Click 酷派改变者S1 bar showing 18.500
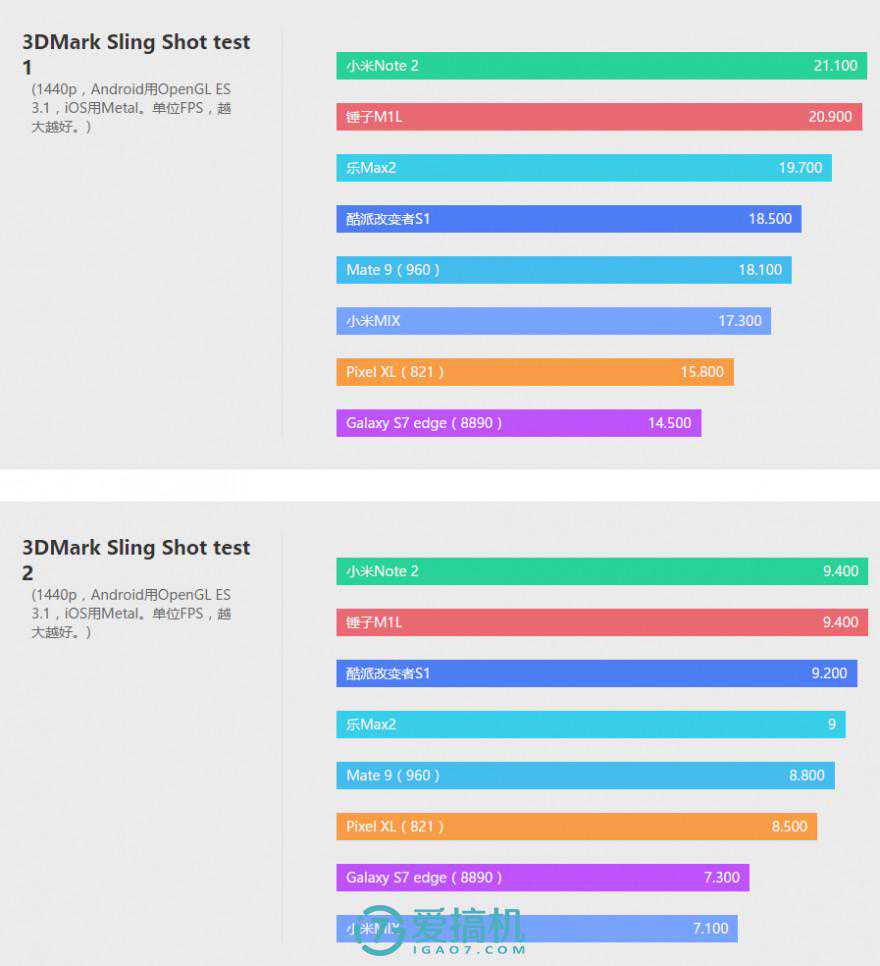Image resolution: width=880 pixels, height=966 pixels. 568,219
